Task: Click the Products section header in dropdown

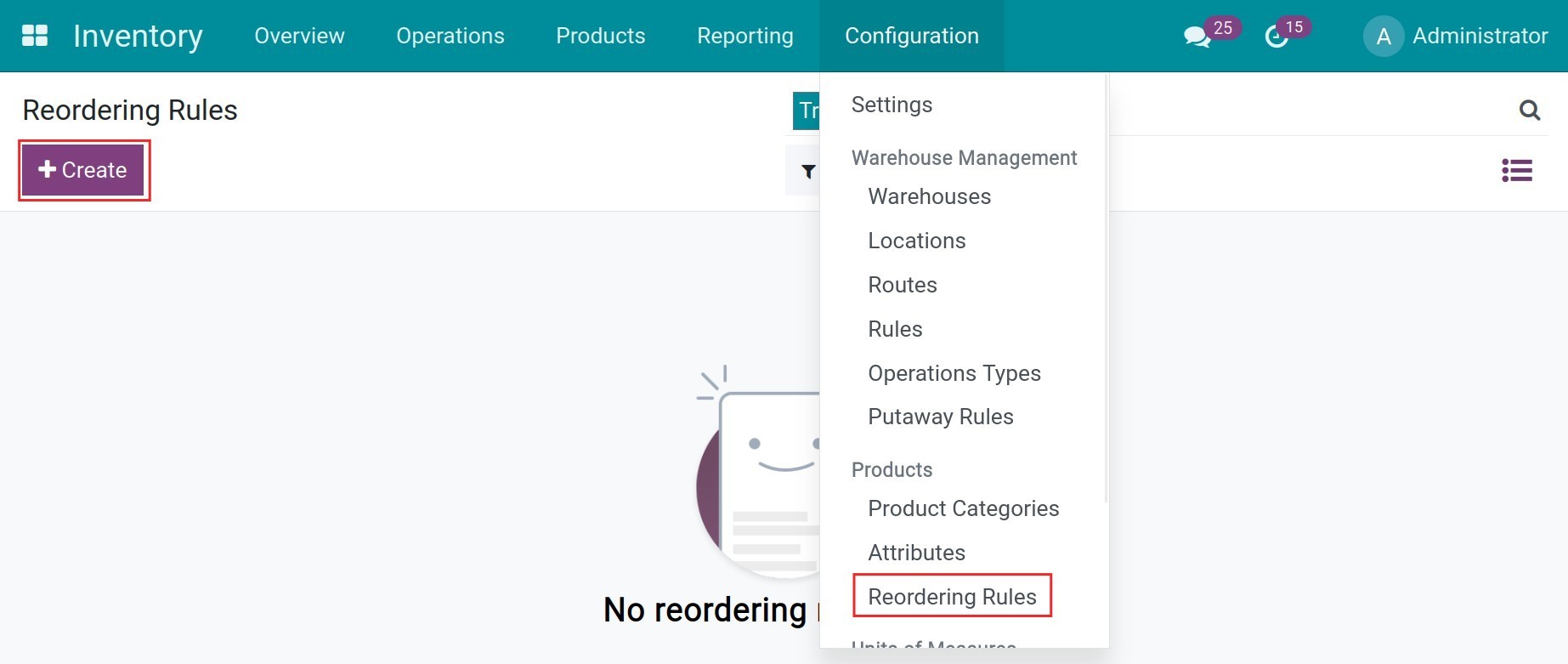Action: point(892,469)
